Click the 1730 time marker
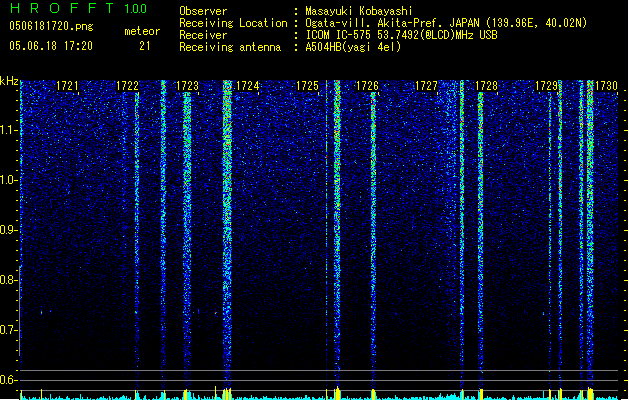Screen dimensions: 629x400 coord(606,86)
